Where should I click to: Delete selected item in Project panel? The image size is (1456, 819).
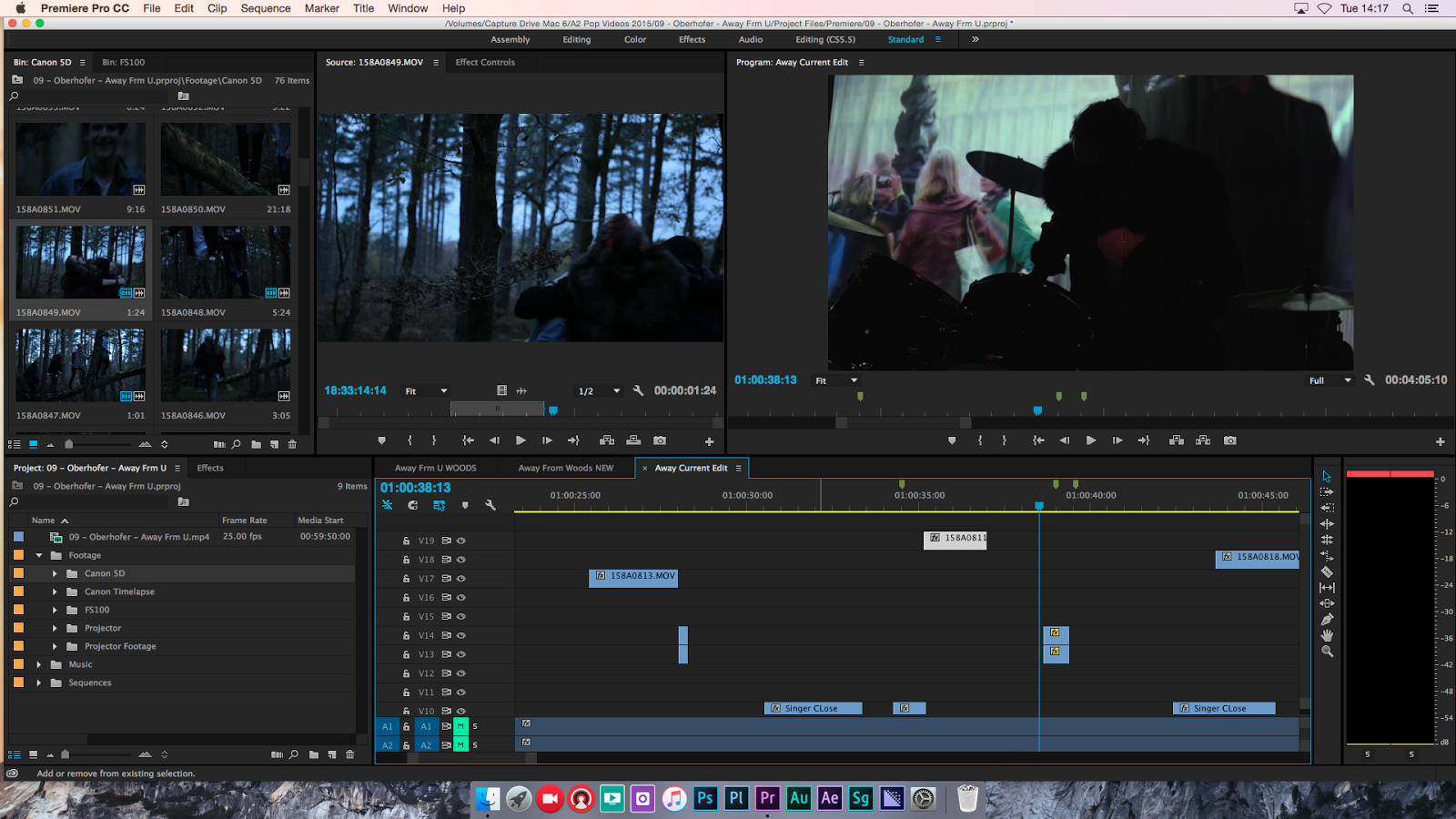[x=350, y=754]
